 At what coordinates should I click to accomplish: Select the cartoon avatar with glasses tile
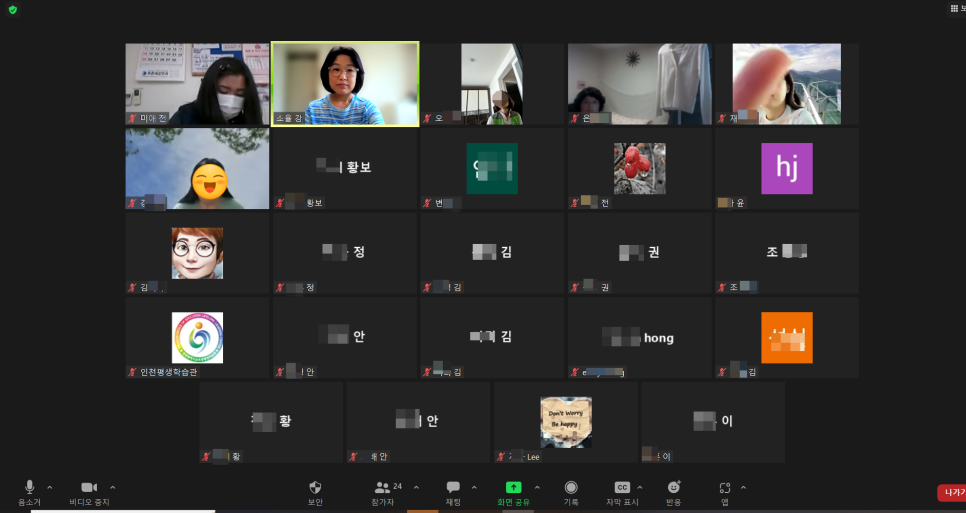(x=197, y=253)
